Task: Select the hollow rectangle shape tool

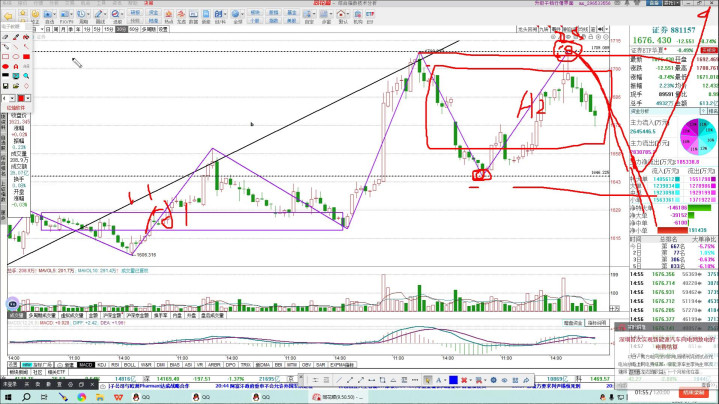Action: coord(6,57)
